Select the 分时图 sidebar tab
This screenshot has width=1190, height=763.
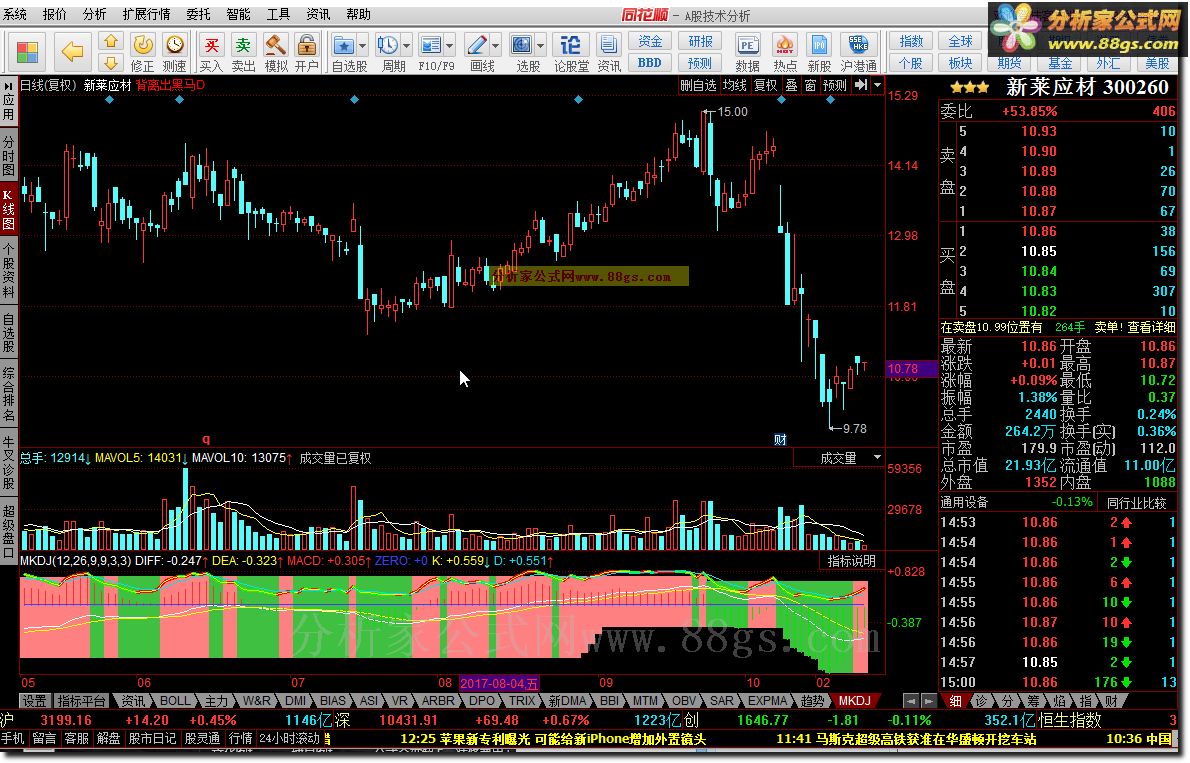pos(8,155)
